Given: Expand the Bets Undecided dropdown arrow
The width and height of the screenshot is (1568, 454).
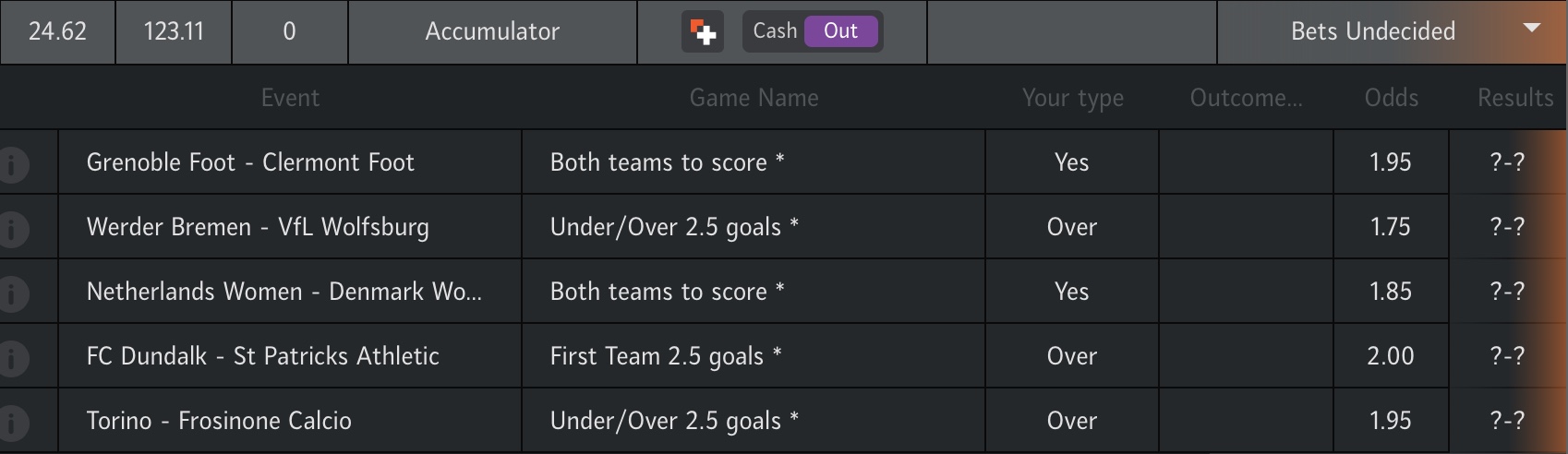Looking at the screenshot, I should (1532, 29).
